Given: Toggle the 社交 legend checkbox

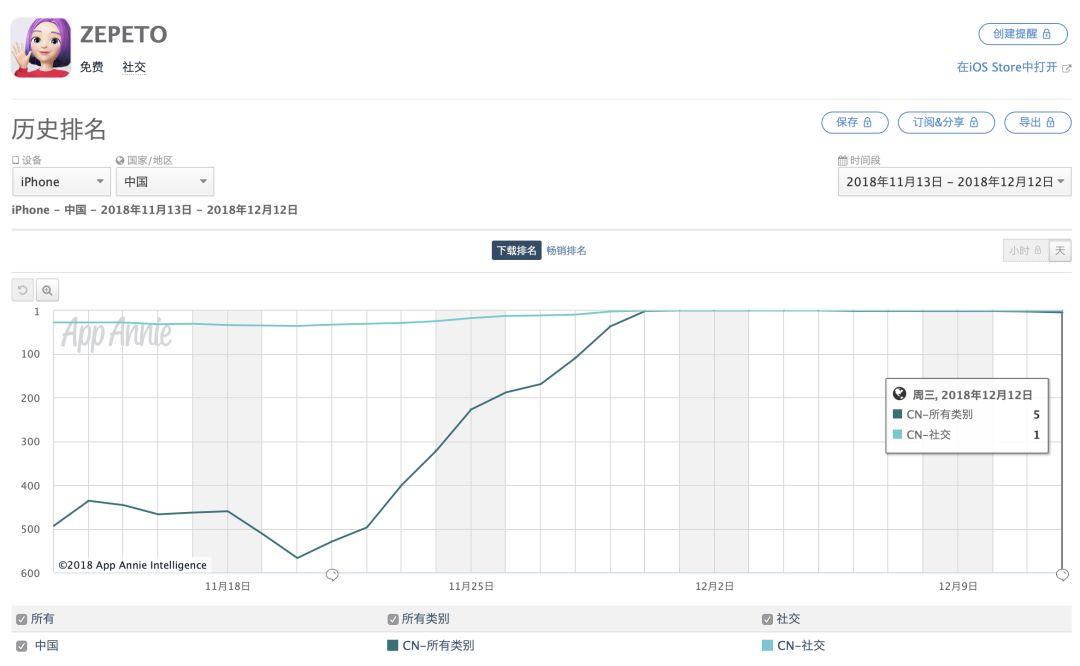Looking at the screenshot, I should tap(767, 619).
